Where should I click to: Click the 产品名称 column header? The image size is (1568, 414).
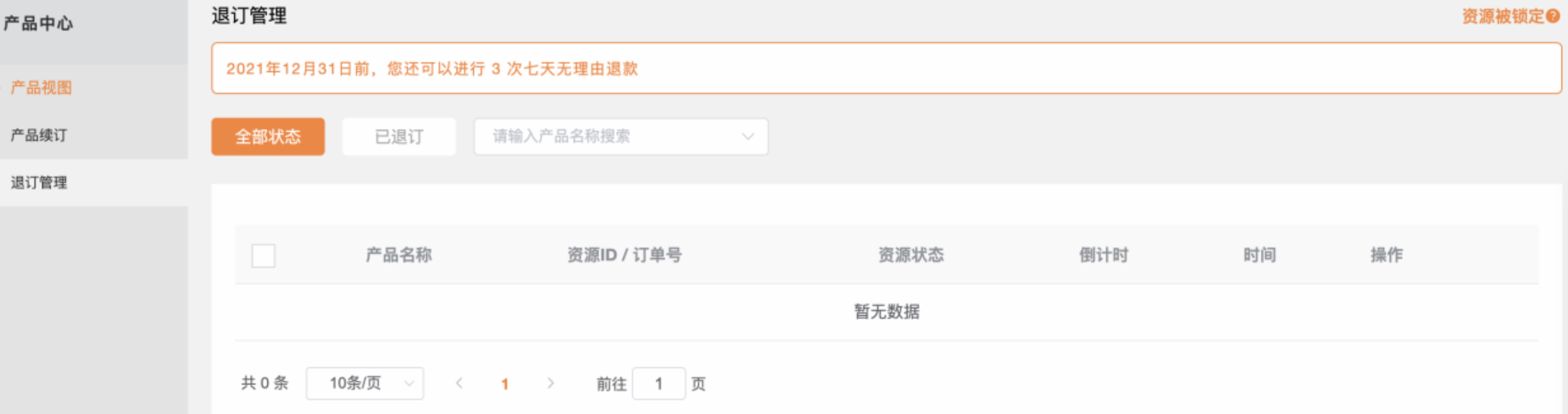[x=398, y=255]
